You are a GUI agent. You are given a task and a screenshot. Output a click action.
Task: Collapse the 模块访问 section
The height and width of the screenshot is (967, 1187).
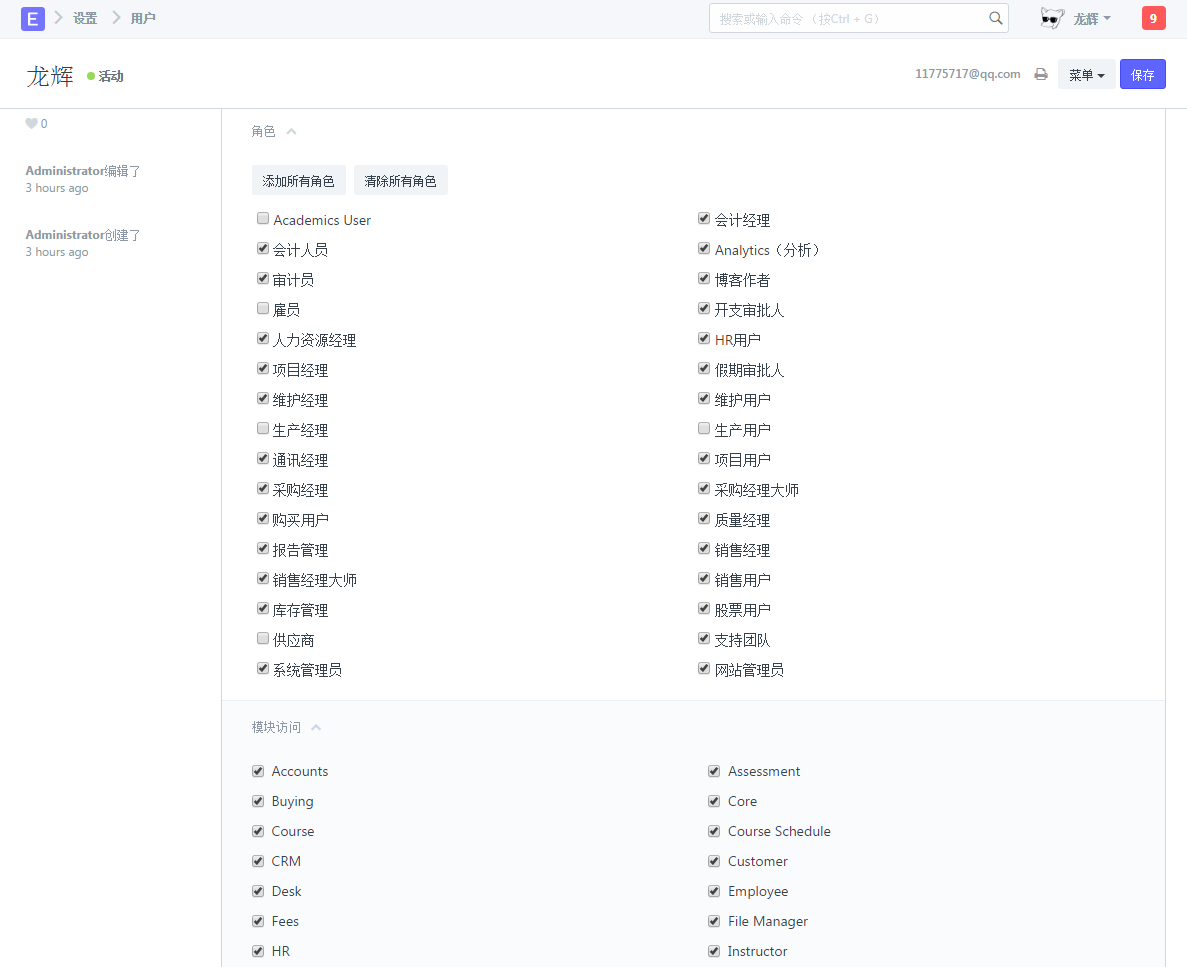pyautogui.click(x=316, y=728)
